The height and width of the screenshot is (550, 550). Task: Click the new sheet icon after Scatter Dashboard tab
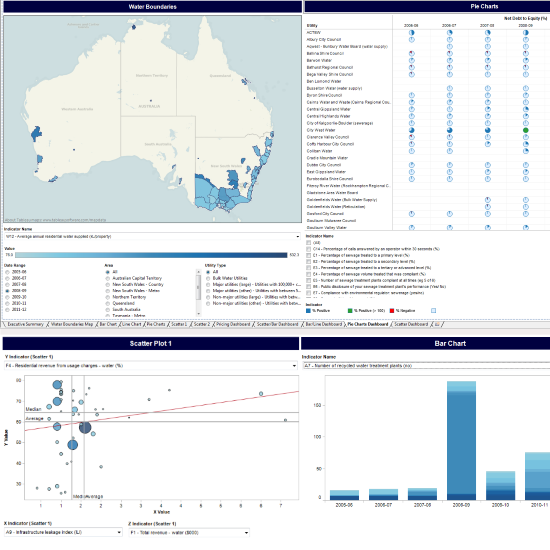pos(437,324)
